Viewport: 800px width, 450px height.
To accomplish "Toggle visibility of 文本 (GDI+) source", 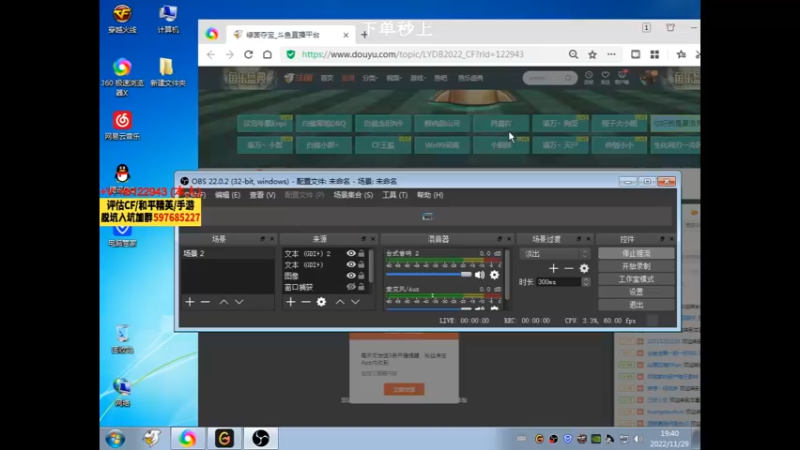I will point(351,265).
